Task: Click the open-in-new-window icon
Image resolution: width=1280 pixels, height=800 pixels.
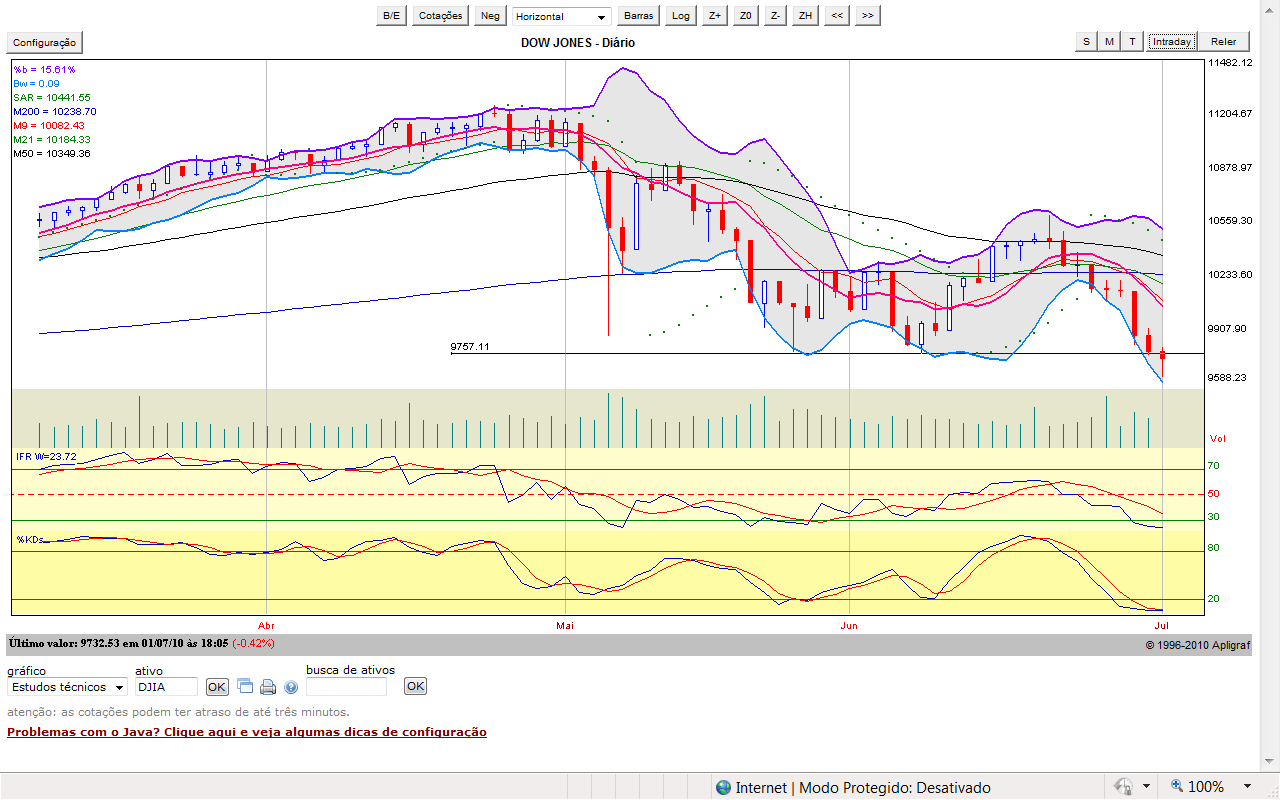Action: click(x=245, y=686)
